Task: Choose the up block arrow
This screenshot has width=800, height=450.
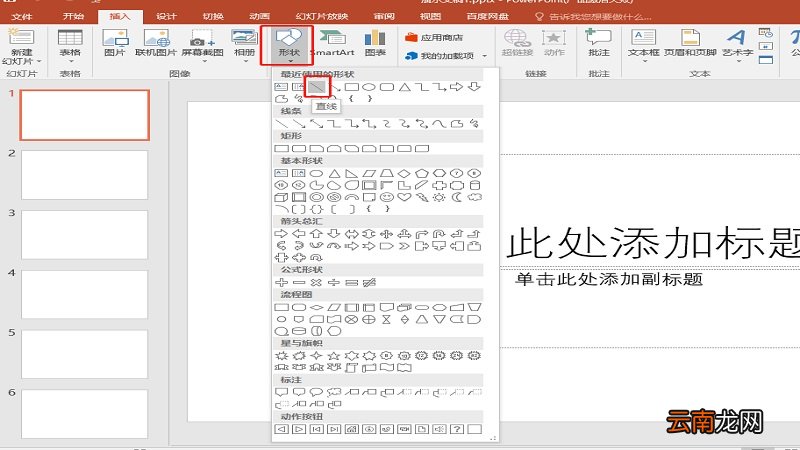Action: pos(316,234)
